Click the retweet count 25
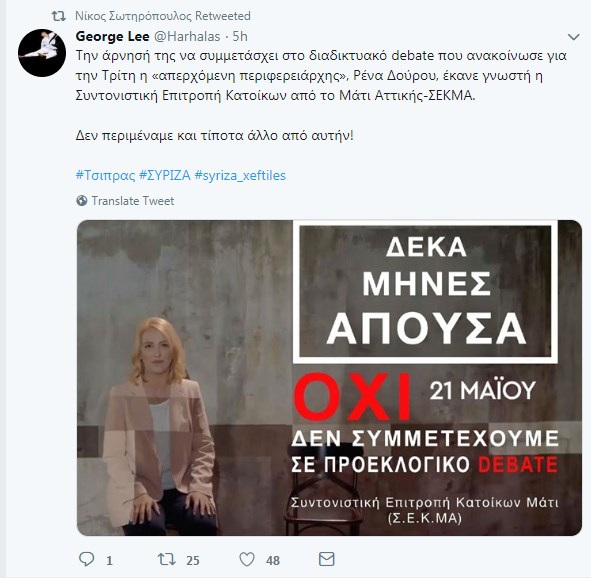 tap(193, 561)
